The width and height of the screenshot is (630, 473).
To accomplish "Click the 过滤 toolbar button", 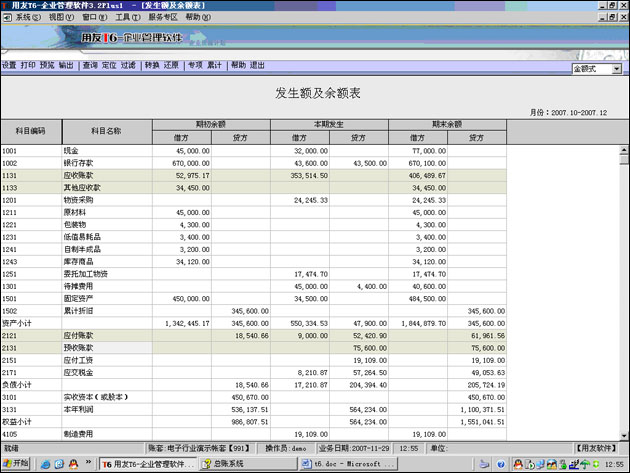I will pos(128,65).
